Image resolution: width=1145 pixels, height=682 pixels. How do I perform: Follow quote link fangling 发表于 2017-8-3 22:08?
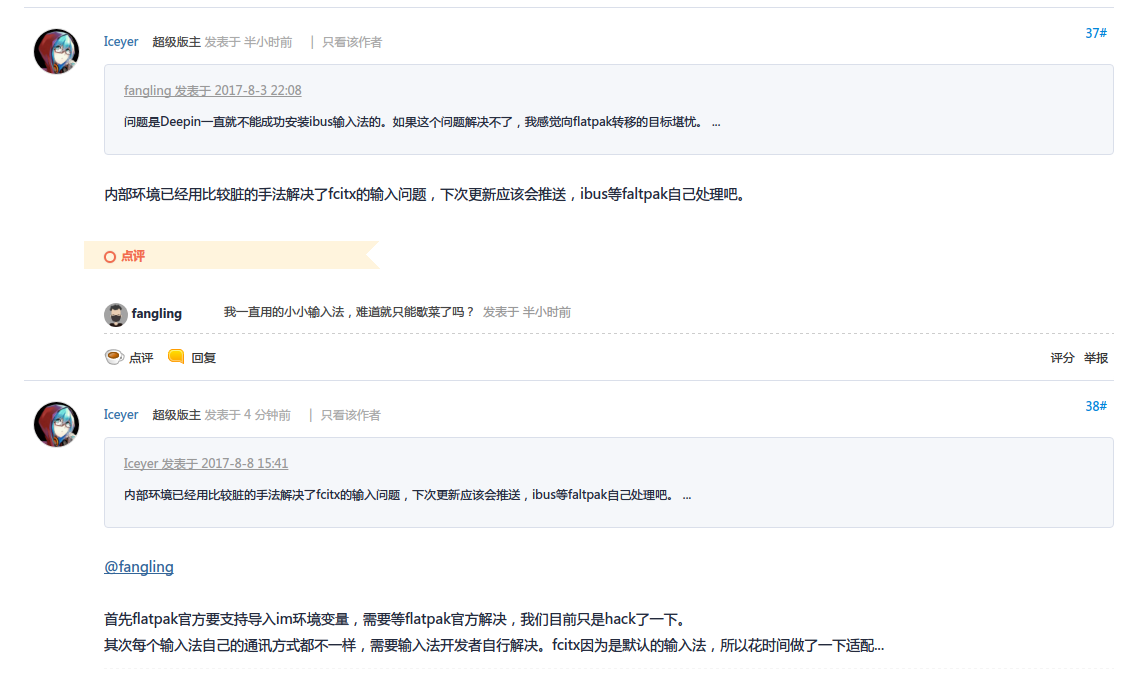click(x=212, y=91)
